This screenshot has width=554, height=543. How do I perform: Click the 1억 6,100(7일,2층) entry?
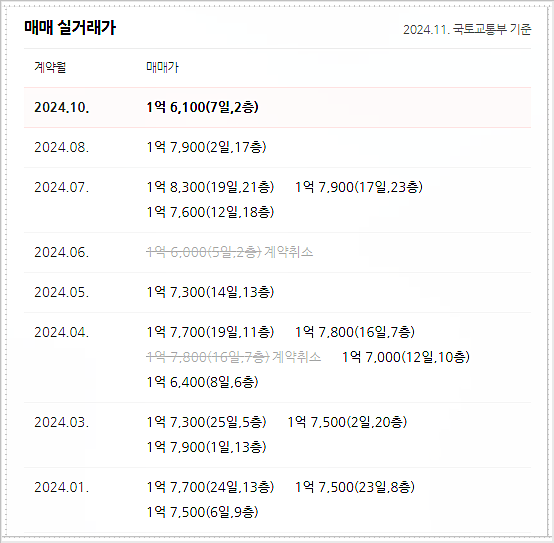point(202,107)
